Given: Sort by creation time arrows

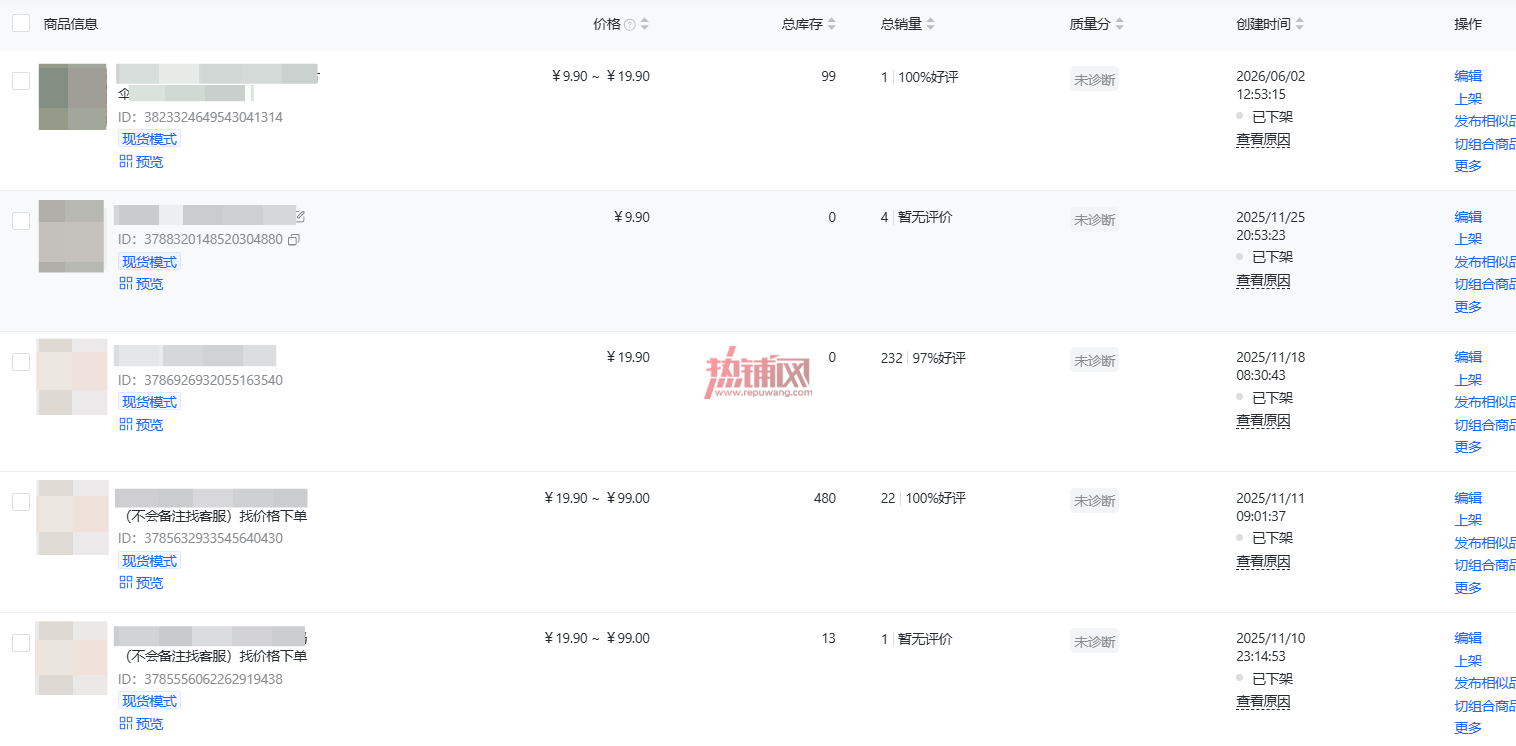Looking at the screenshot, I should point(1300,25).
